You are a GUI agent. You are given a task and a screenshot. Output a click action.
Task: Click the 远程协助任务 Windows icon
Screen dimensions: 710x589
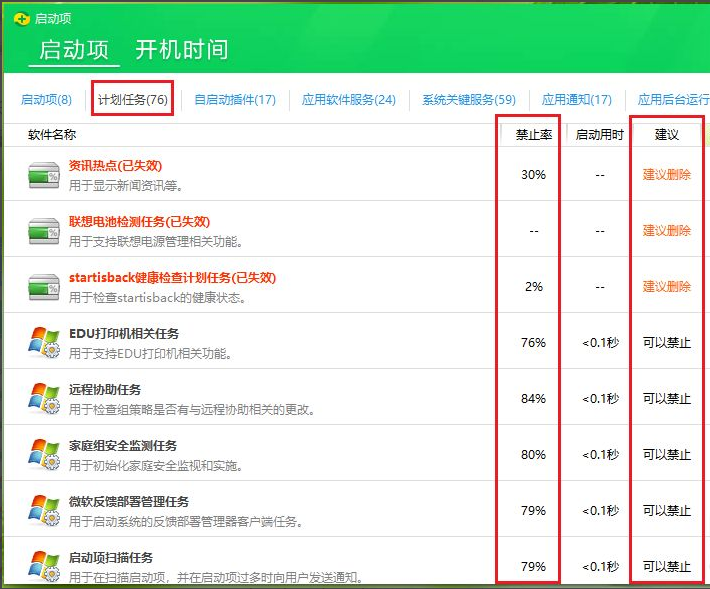click(44, 399)
